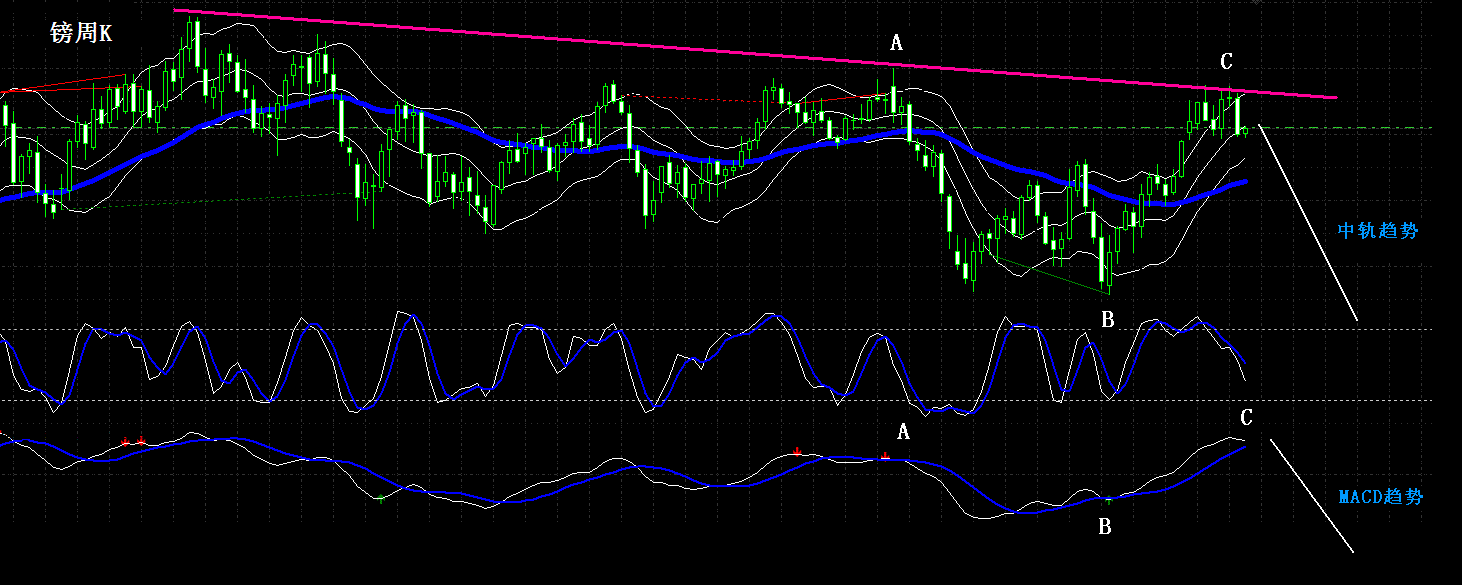
Task: Click the A label above the candlestick chart
Action: coord(896,43)
